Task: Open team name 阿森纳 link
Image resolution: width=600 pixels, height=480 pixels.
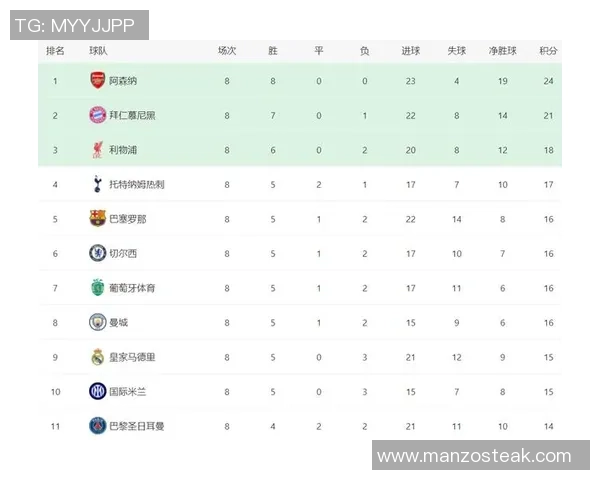Action: 124,81
